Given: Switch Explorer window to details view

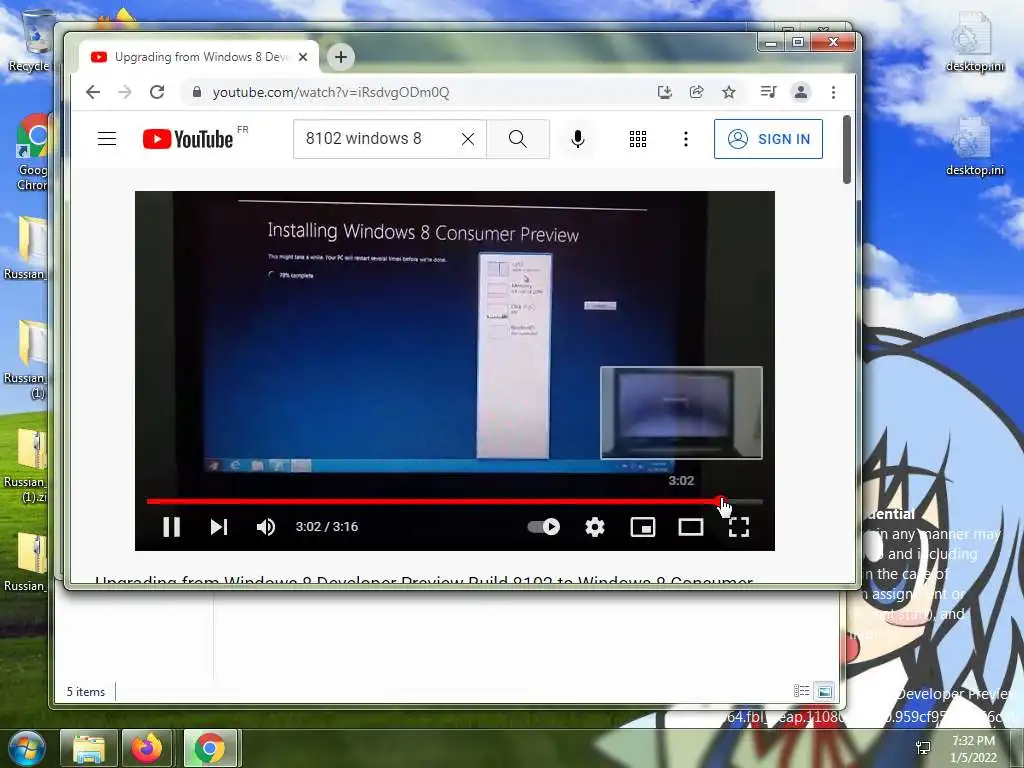Looking at the screenshot, I should (x=801, y=691).
